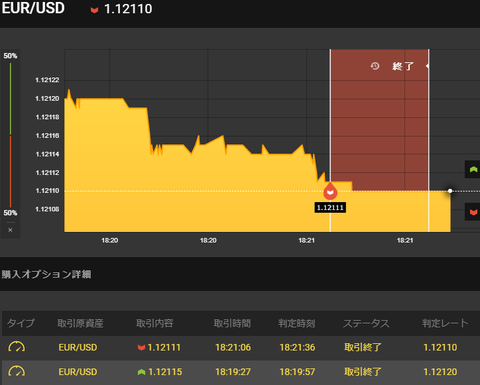Click the green portion of sentiment bar
Image resolution: width=480 pixels, height=385 pixels.
(x=10, y=99)
